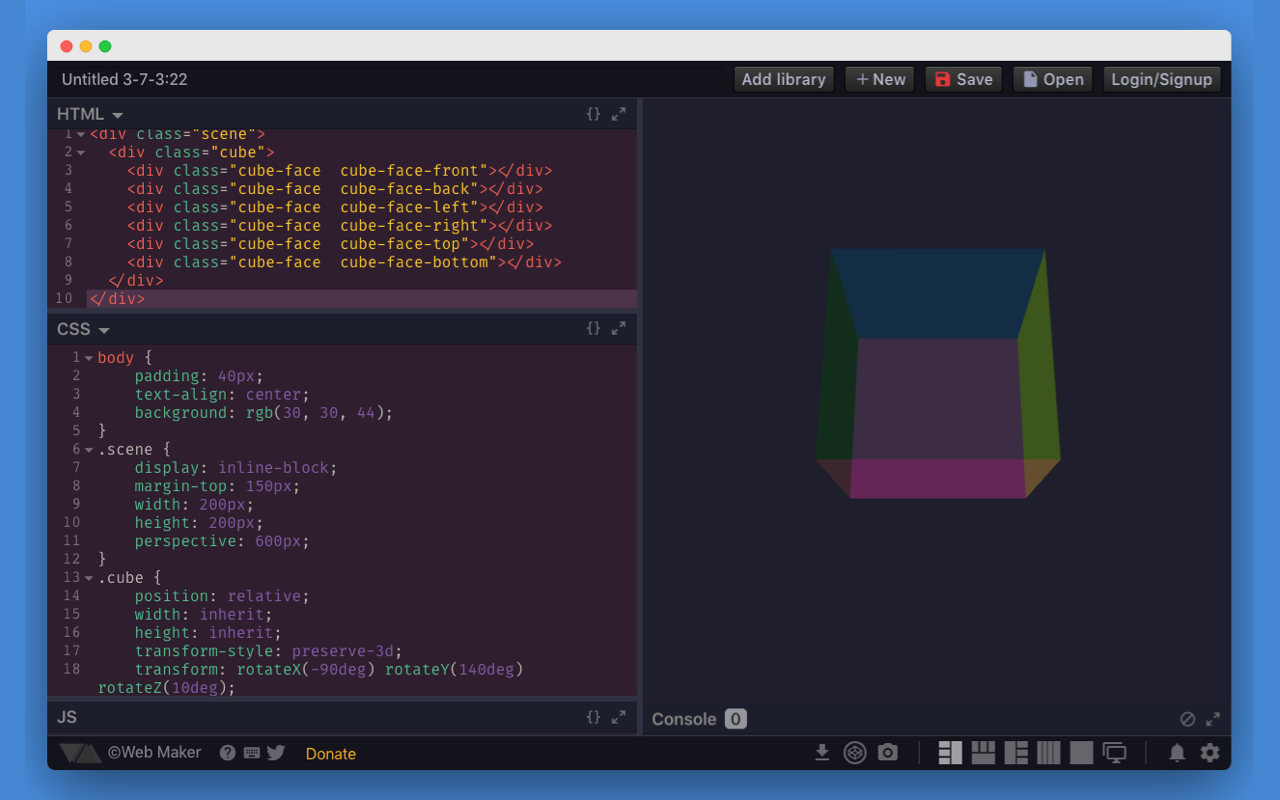Screen dimensions: 1280x800
Task: Detach preview using the monitor icon
Action: (x=1114, y=752)
